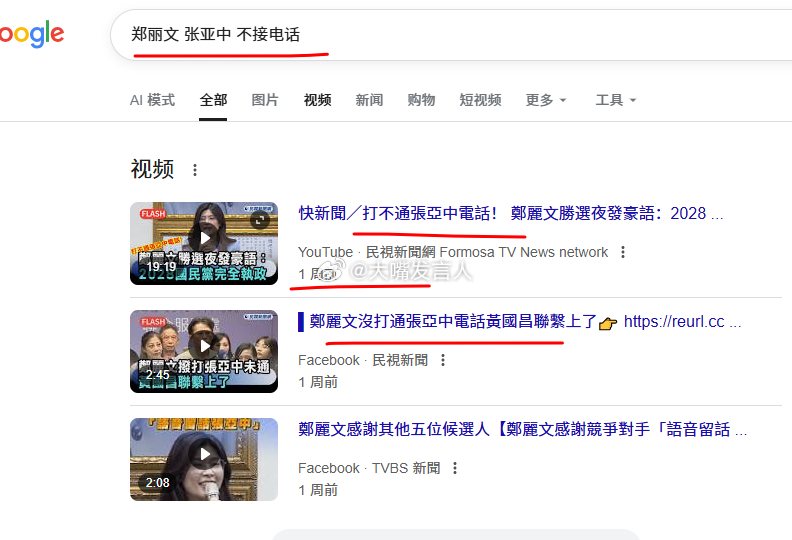Select the 全部 tab

pos(213,100)
